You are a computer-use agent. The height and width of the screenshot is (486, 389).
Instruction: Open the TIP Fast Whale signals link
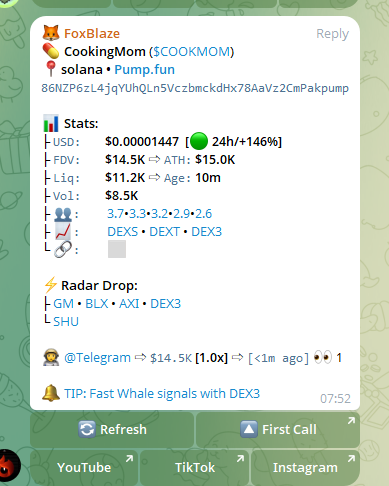point(162,394)
